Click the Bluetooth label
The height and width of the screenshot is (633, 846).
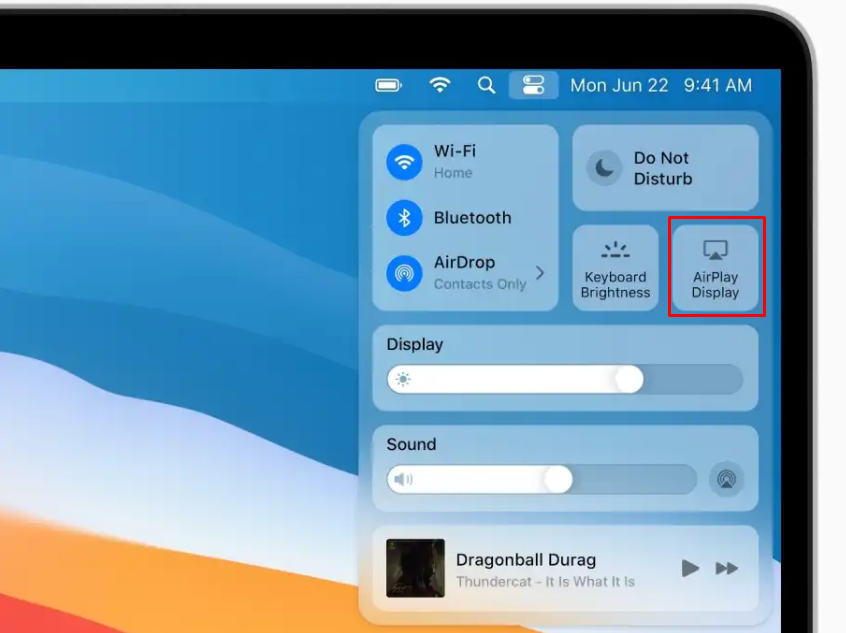473,218
